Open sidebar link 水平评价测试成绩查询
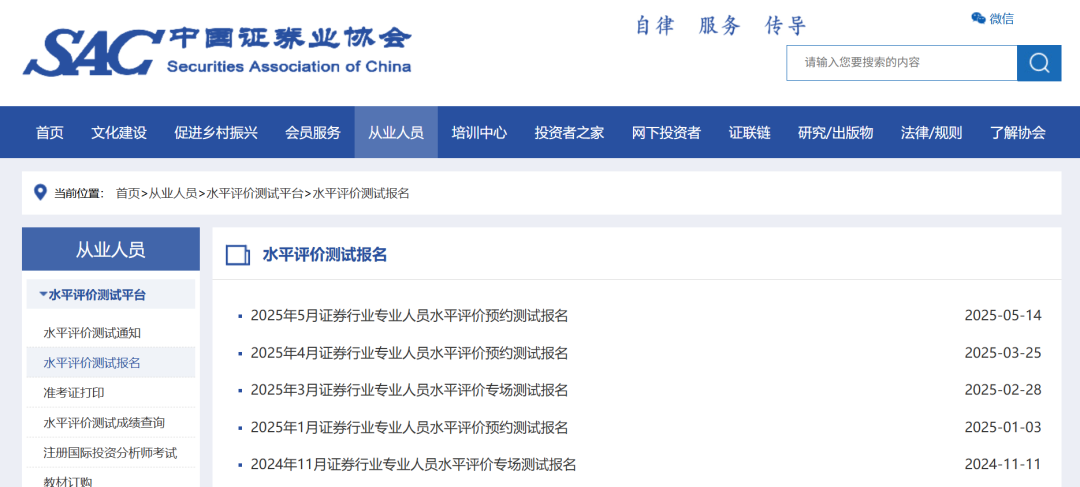This screenshot has width=1080, height=487. coord(104,422)
